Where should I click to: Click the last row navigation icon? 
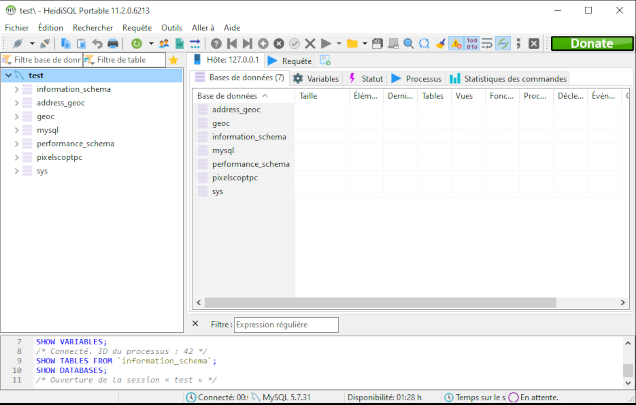pos(247,43)
